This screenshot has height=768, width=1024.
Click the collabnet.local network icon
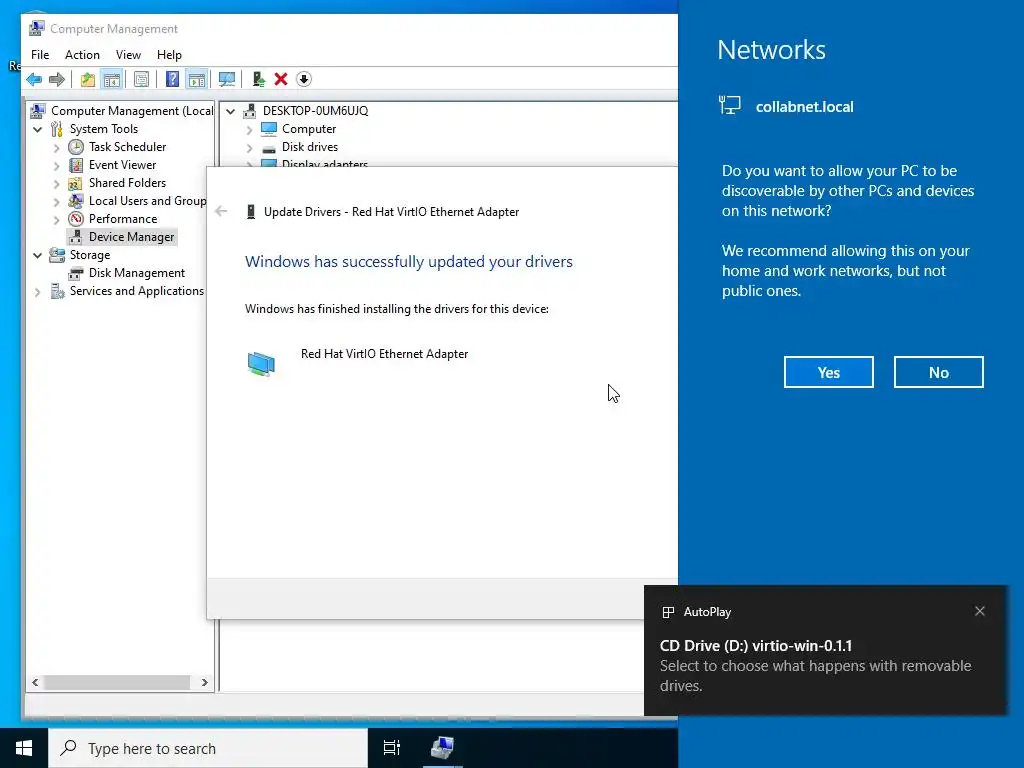click(x=729, y=105)
